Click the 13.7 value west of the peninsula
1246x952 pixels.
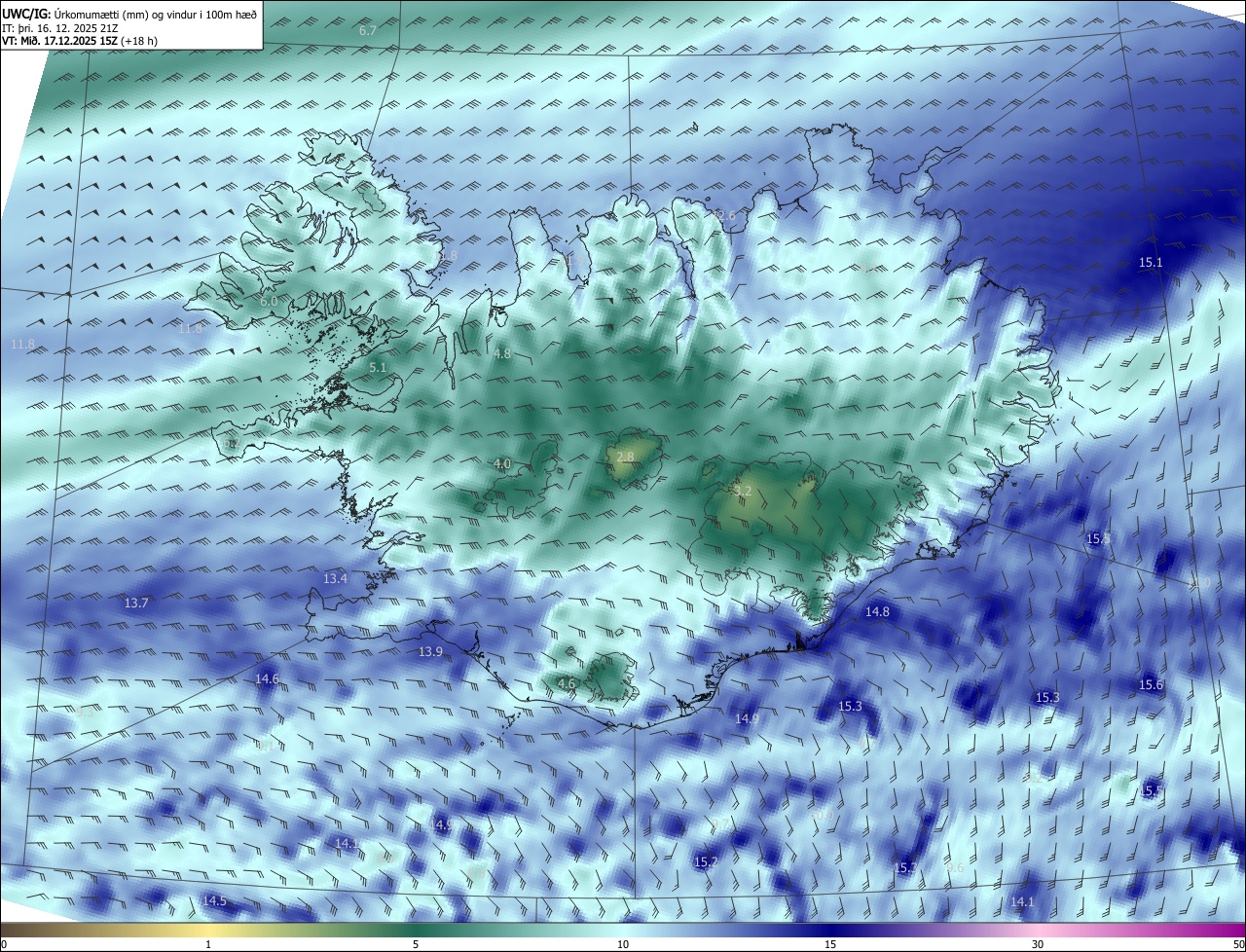[136, 604]
